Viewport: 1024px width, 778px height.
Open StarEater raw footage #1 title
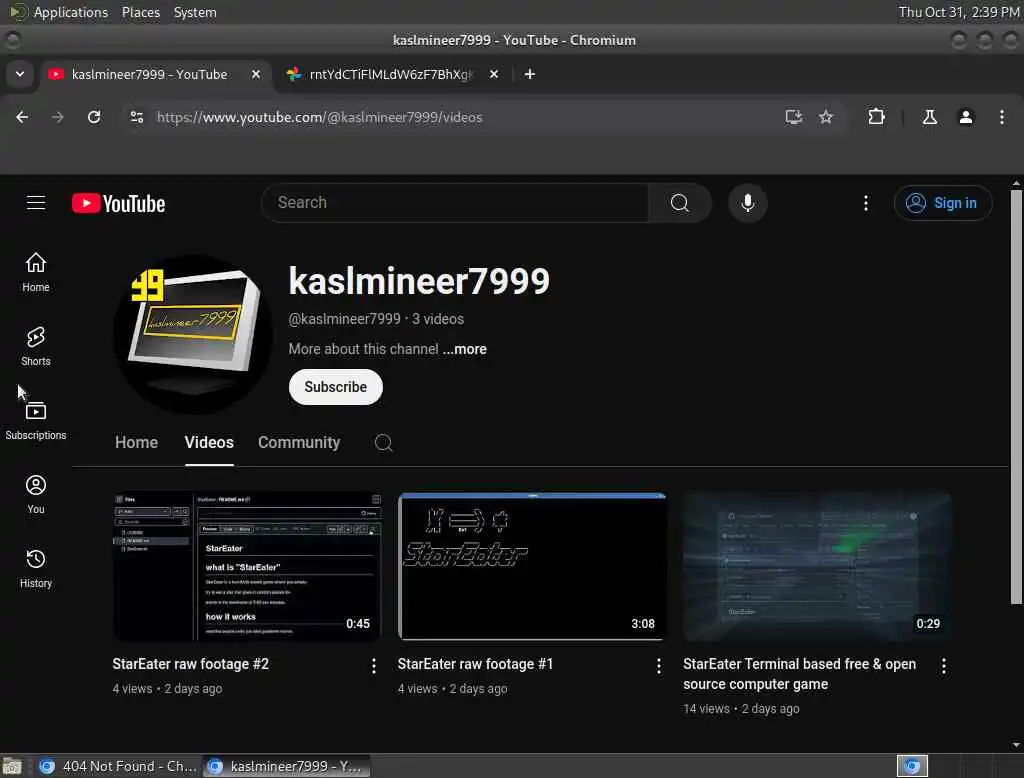point(475,664)
